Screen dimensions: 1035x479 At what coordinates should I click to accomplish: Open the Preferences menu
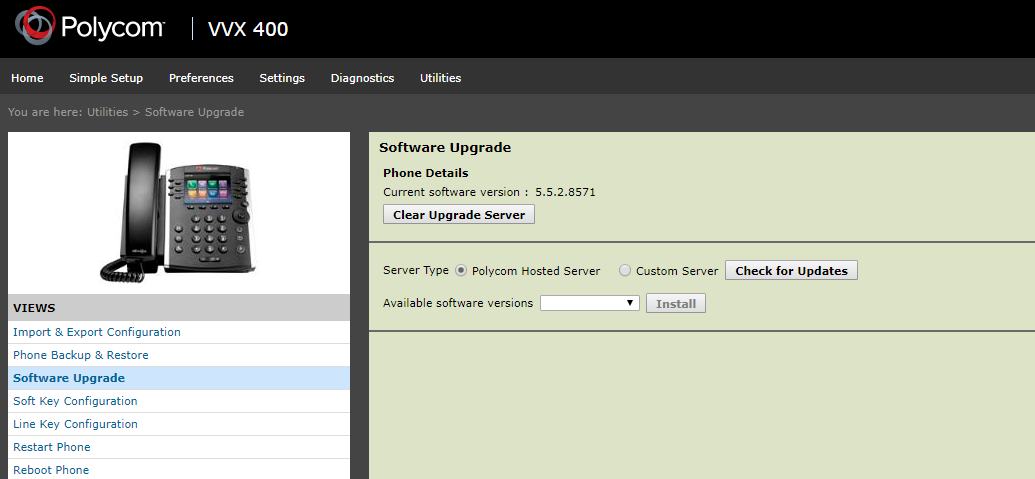click(x=201, y=78)
